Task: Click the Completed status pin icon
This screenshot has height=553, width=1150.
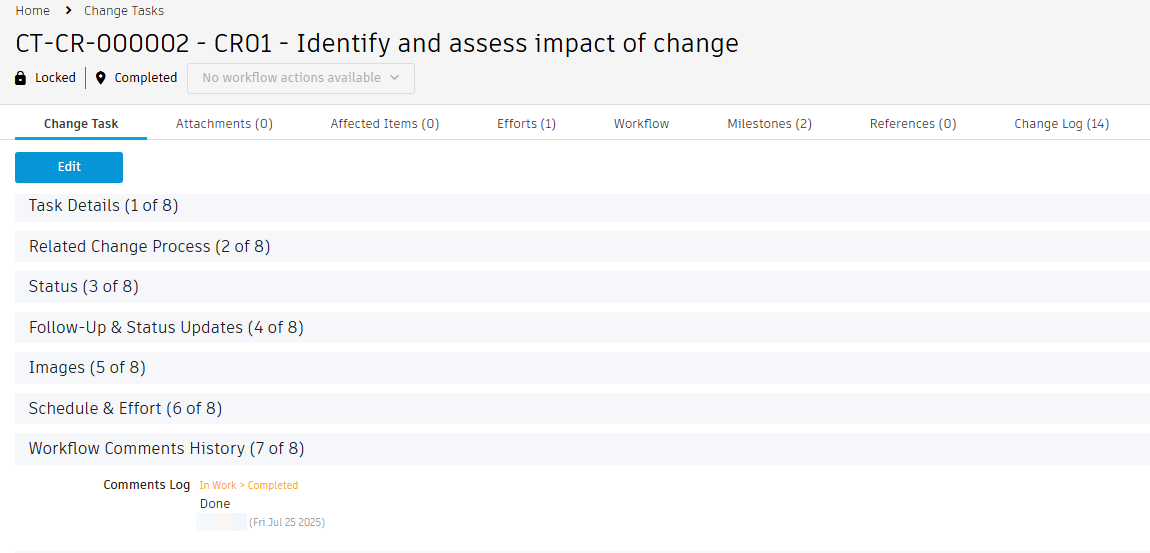Action: pos(101,78)
